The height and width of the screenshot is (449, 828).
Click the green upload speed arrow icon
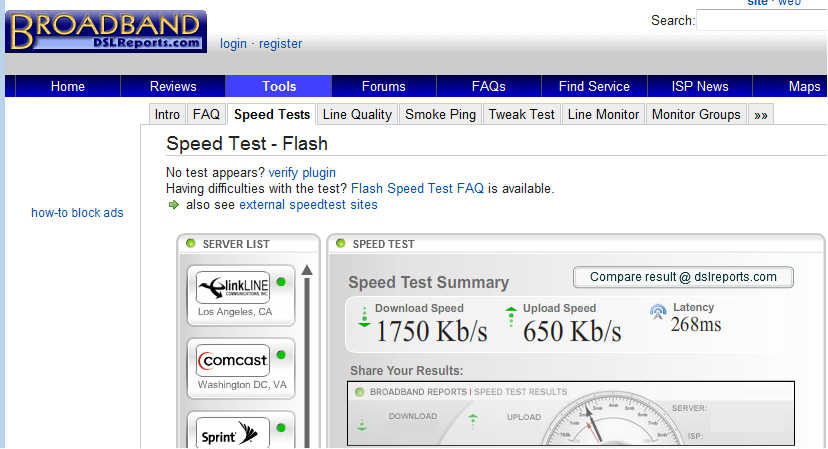(512, 317)
